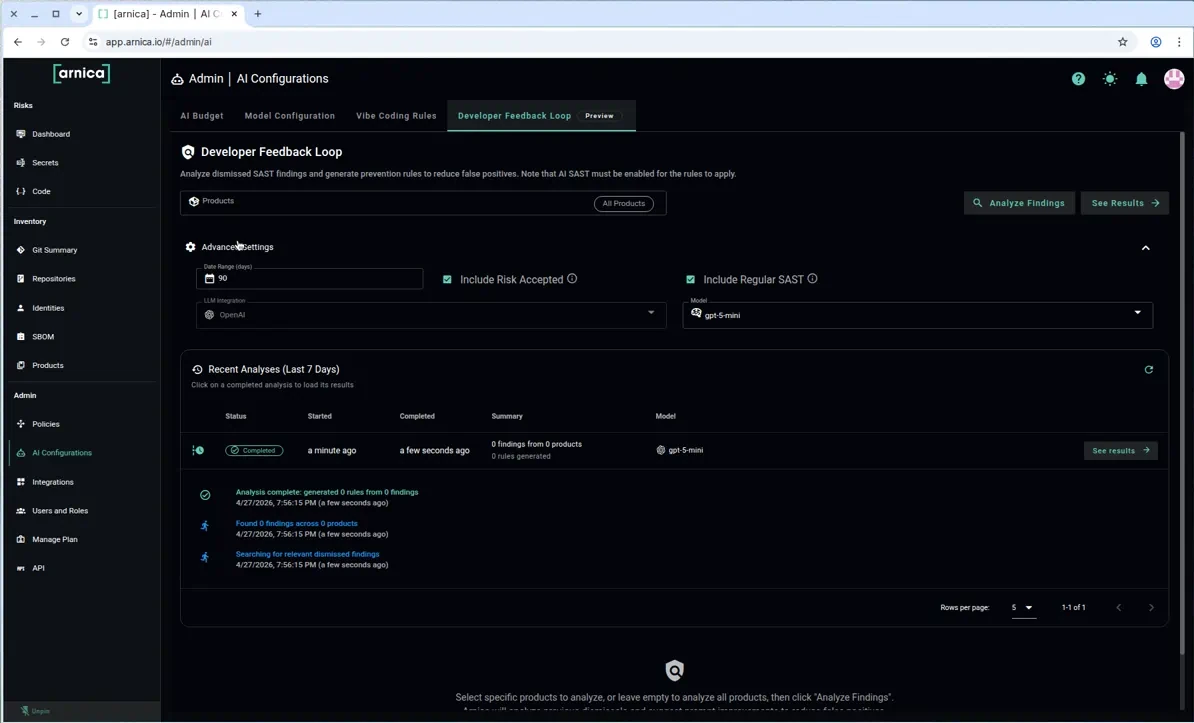
Task: Click Include Risk Accepted info icon
Action: click(572, 279)
